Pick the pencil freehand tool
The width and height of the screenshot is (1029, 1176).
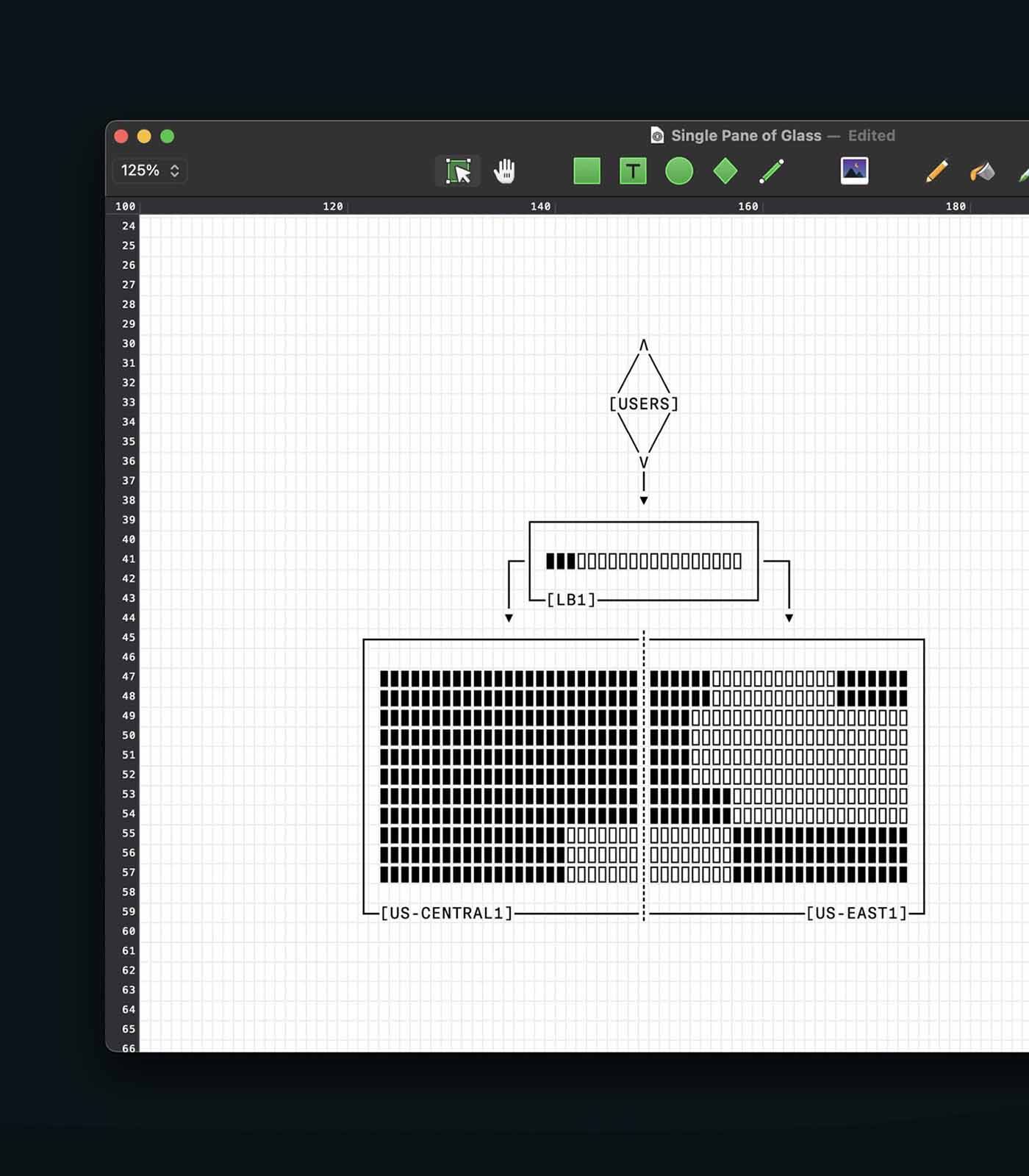click(x=936, y=171)
